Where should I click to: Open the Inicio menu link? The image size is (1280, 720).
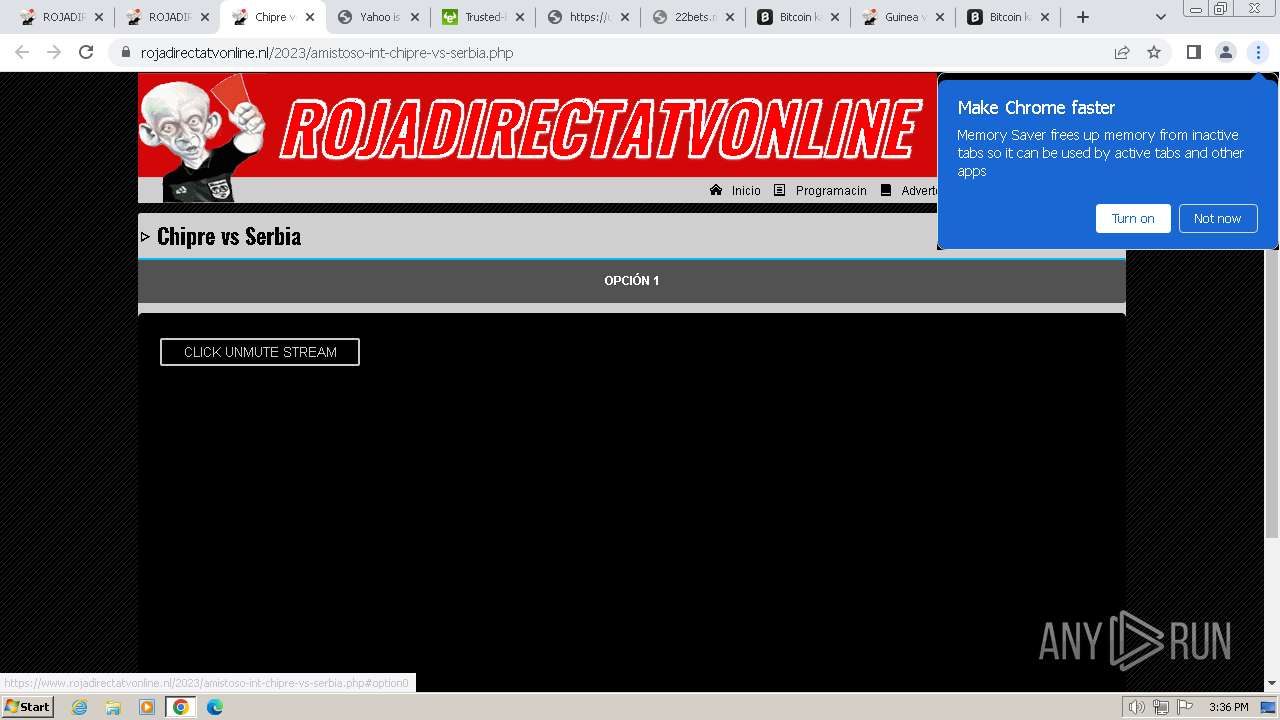pos(746,191)
